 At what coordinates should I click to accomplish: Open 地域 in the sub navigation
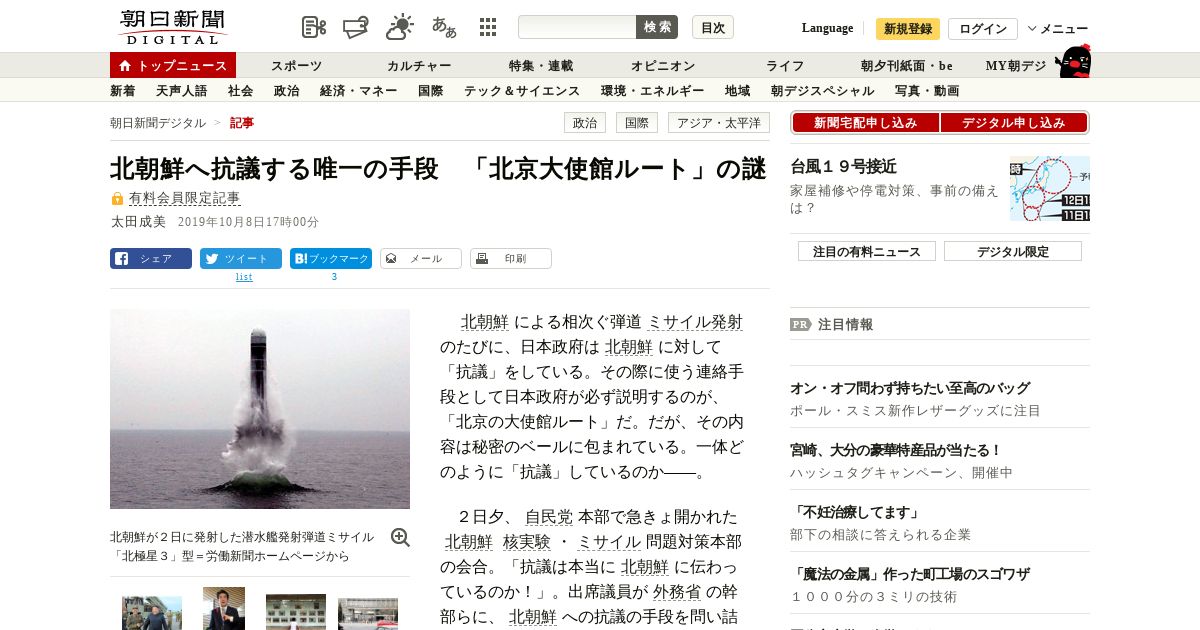[x=738, y=91]
